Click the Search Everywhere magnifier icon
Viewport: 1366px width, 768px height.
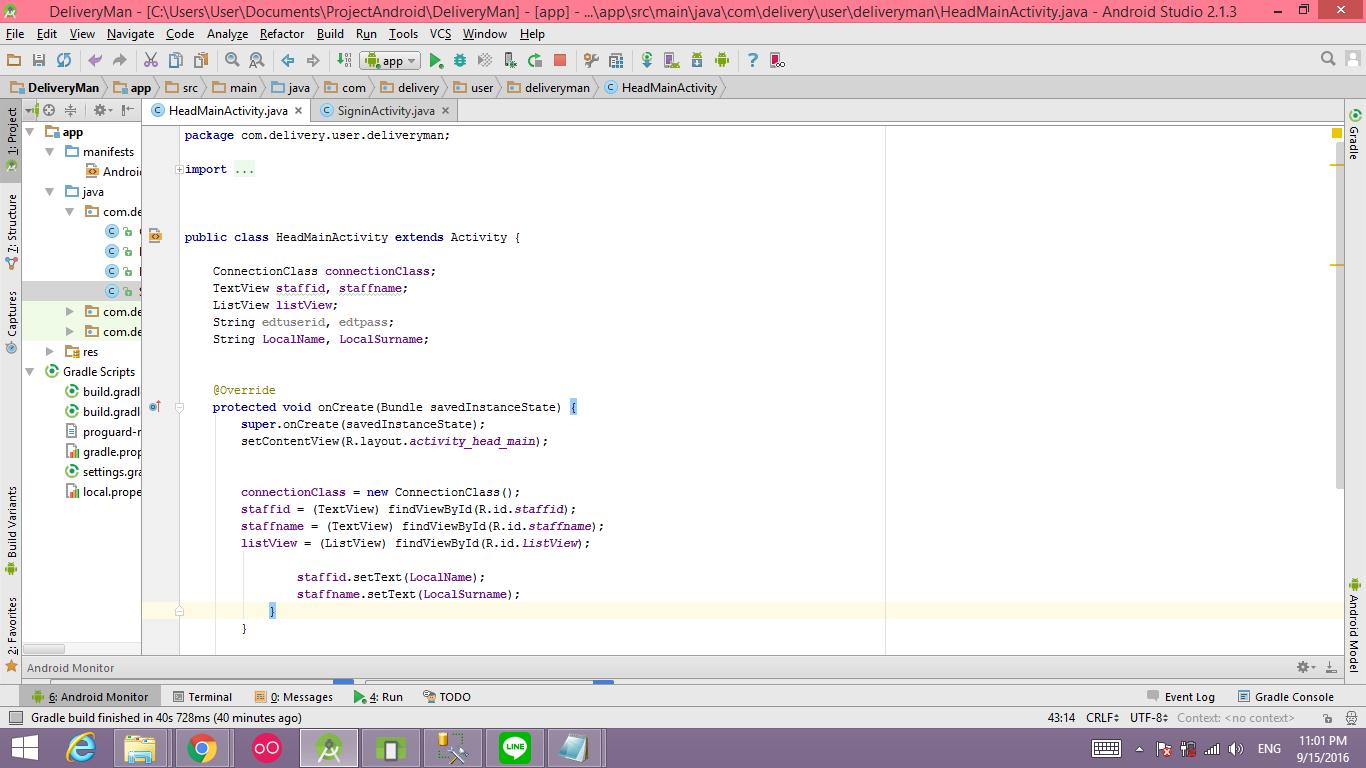pos(1328,60)
